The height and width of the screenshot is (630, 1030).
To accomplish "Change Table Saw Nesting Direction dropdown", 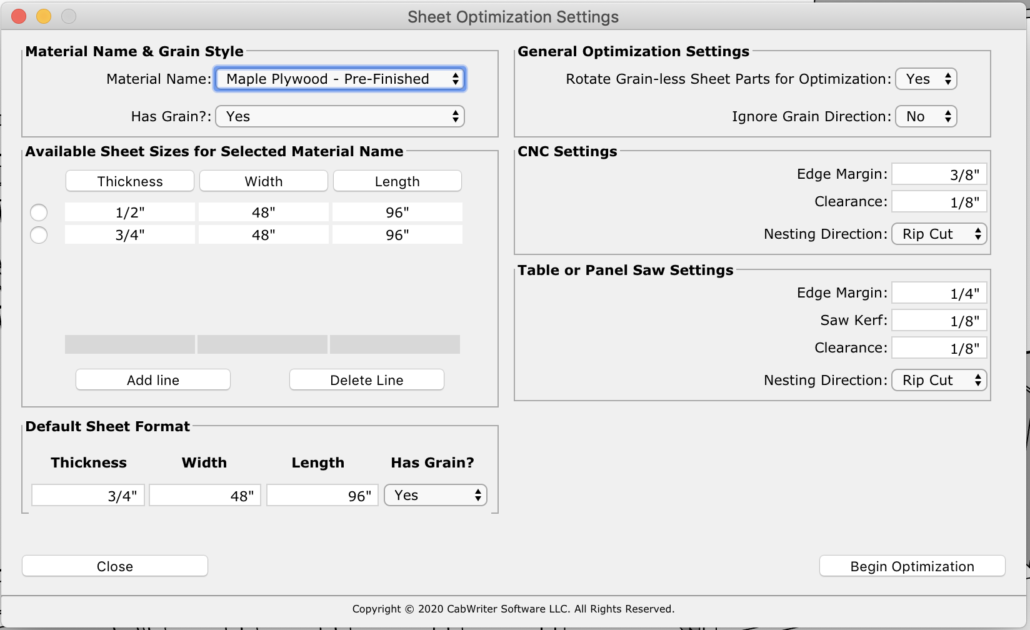I will pos(938,380).
